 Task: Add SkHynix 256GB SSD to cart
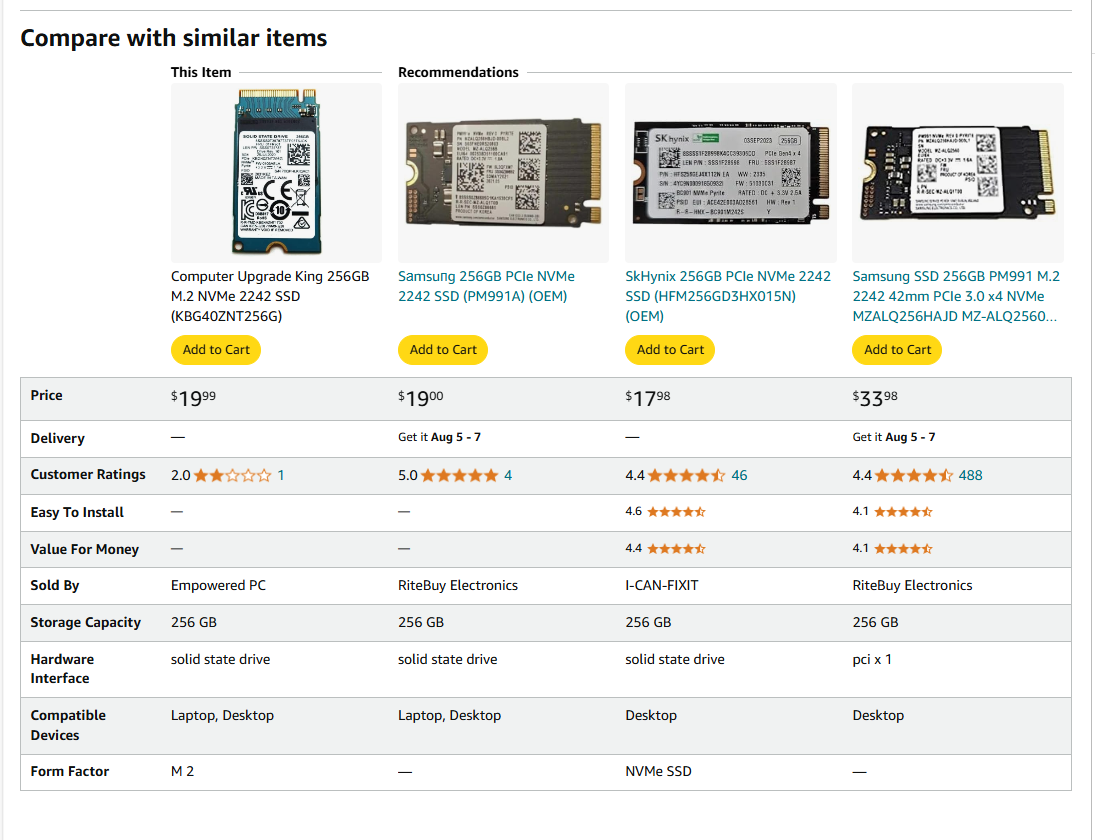pyautogui.click(x=670, y=350)
